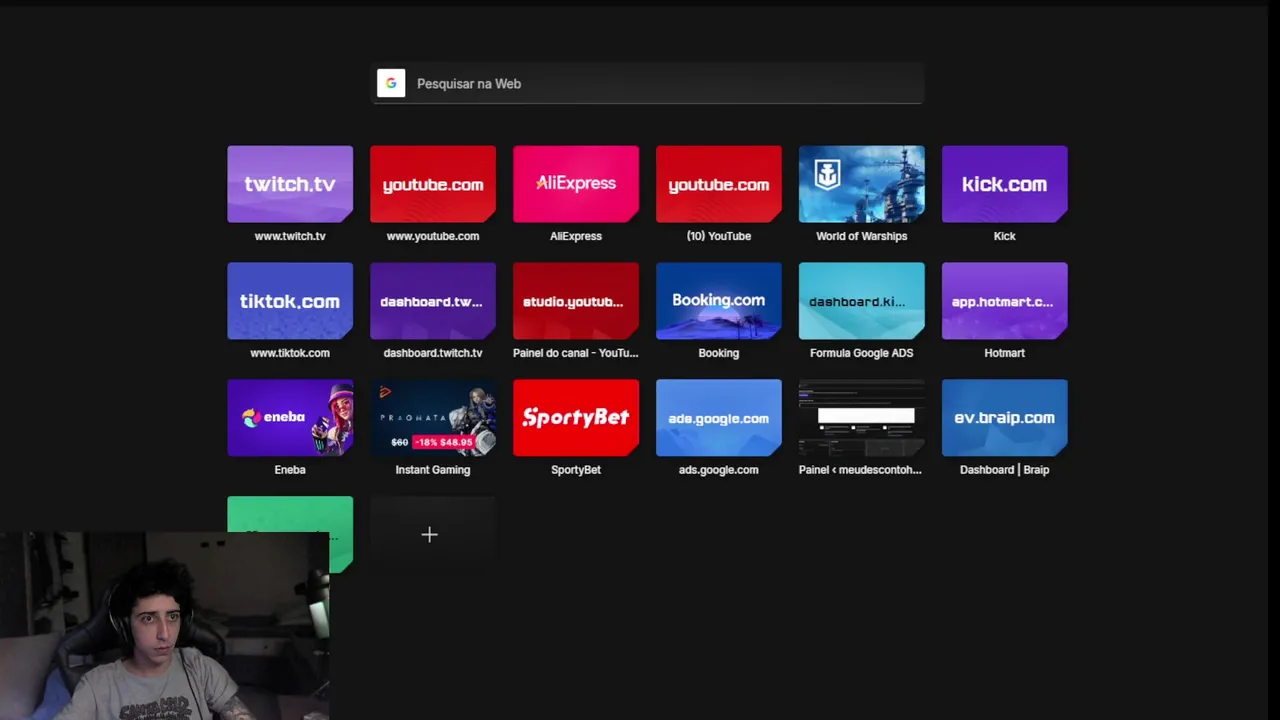Open the AliExpress speed dial tile
This screenshot has width=1280, height=720.
(576, 184)
